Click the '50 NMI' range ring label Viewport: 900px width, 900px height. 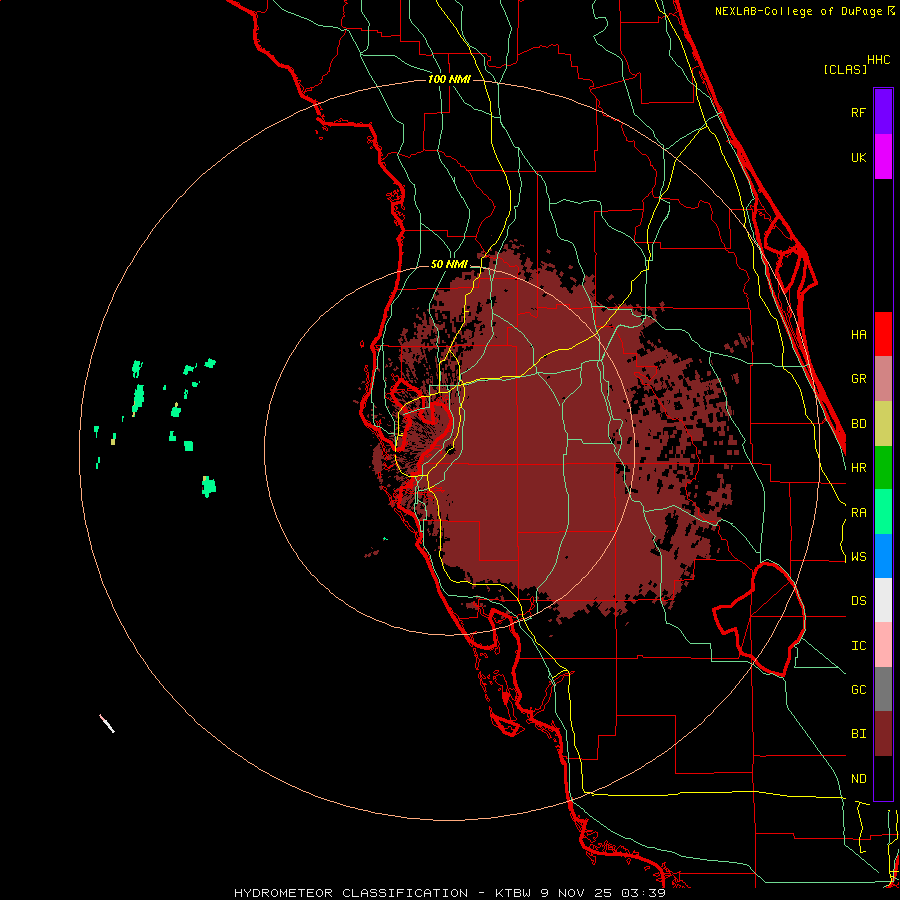(x=449, y=264)
